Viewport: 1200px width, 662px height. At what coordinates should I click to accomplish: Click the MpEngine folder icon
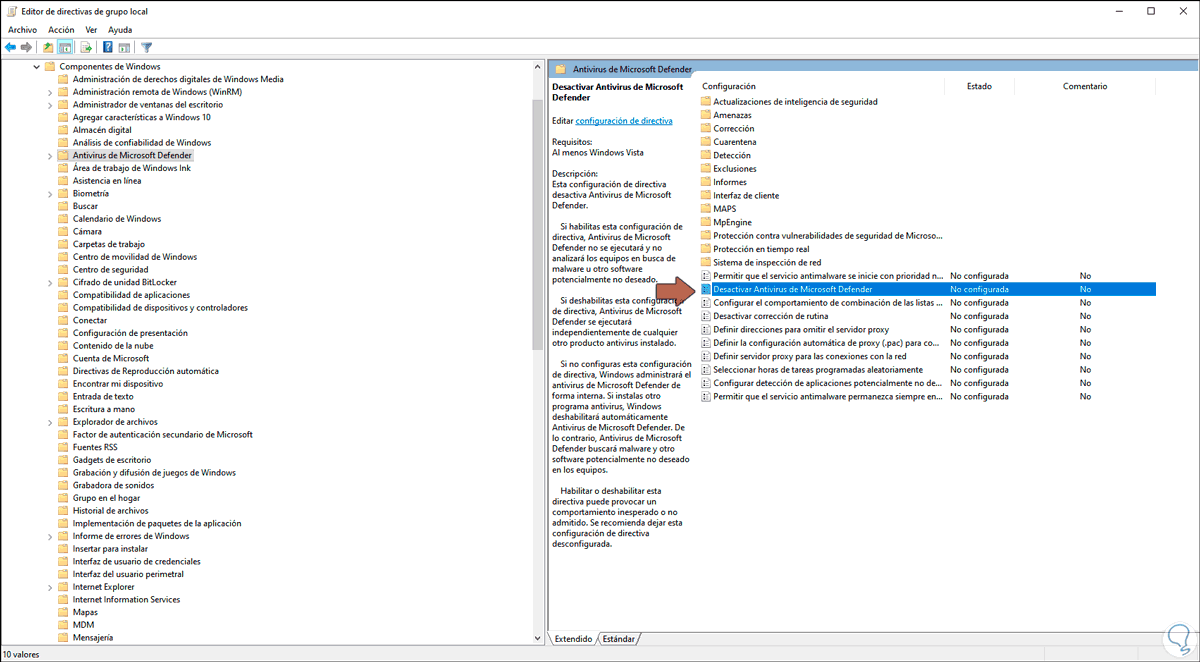click(706, 222)
